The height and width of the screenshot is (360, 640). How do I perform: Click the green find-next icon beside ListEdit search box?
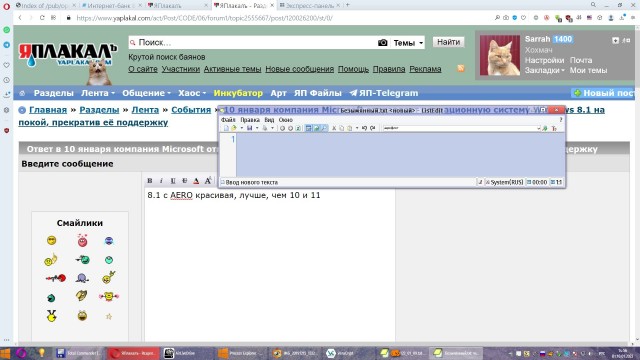pos(545,128)
